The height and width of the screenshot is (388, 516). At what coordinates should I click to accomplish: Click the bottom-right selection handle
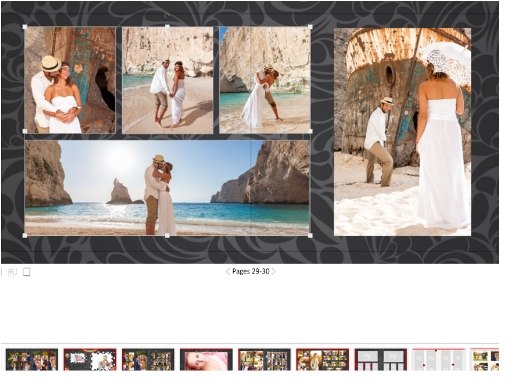click(x=310, y=235)
